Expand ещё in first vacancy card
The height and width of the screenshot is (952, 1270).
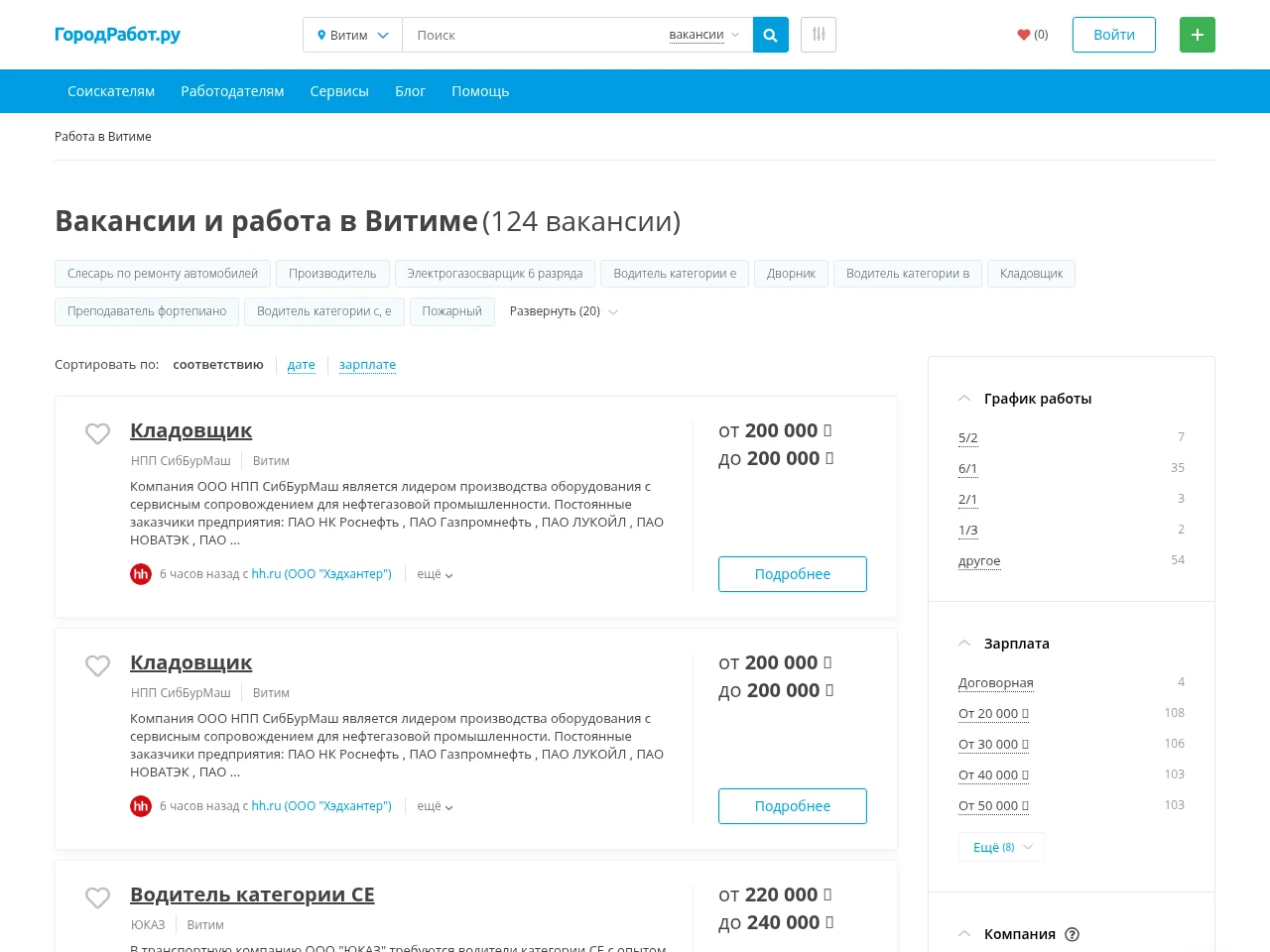pos(435,574)
